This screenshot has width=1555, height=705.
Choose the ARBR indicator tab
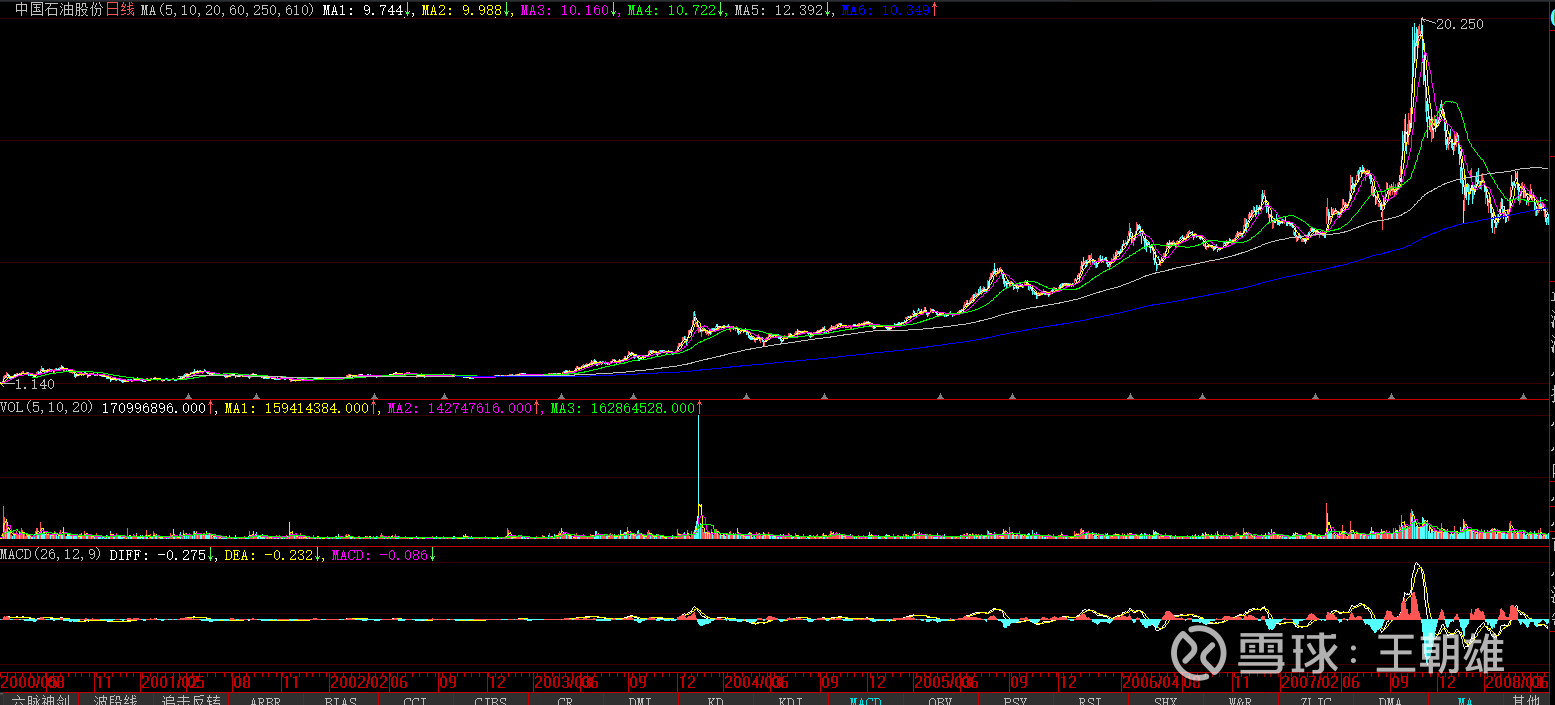266,701
